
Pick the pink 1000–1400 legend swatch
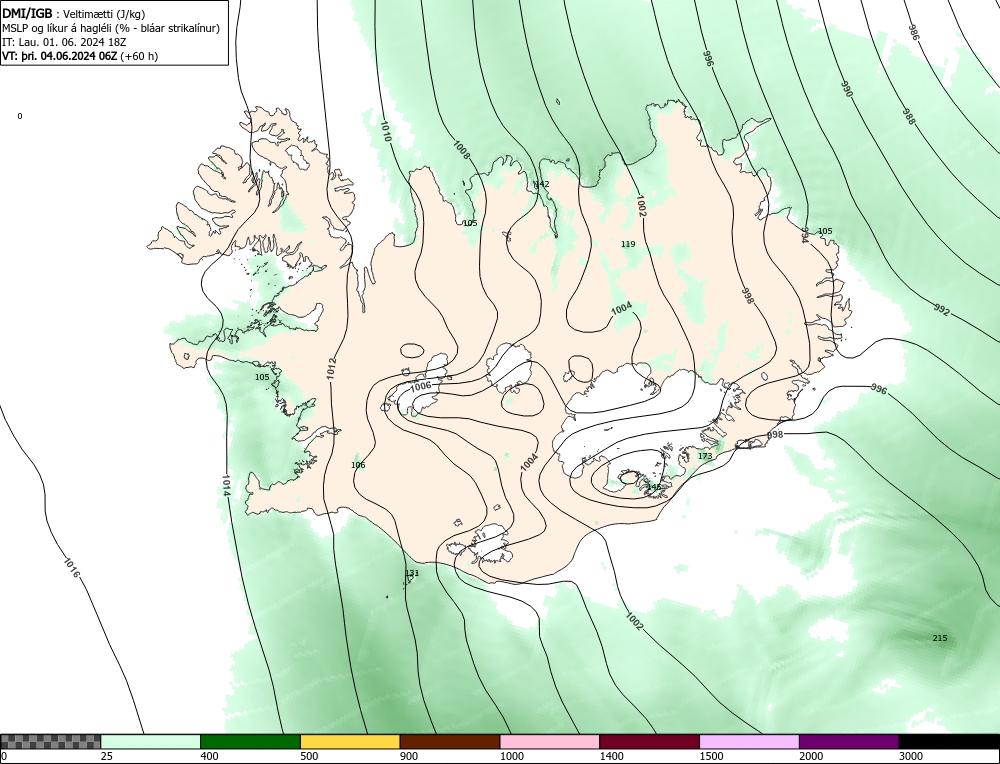click(550, 742)
